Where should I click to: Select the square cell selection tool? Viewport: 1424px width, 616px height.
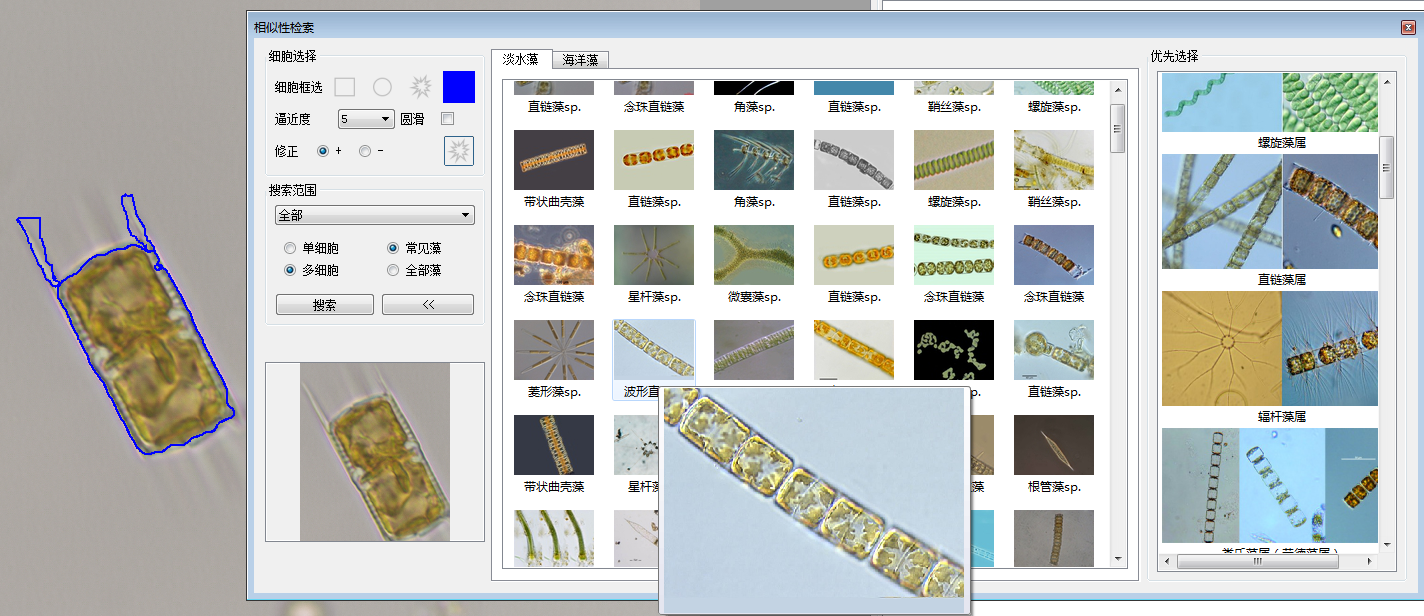click(344, 87)
